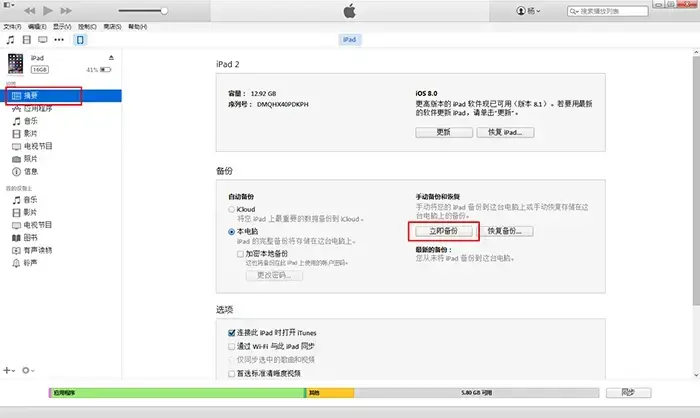This screenshot has width=700, height=418.
Task: Click the scrollbar down arrow
Action: tap(696, 375)
